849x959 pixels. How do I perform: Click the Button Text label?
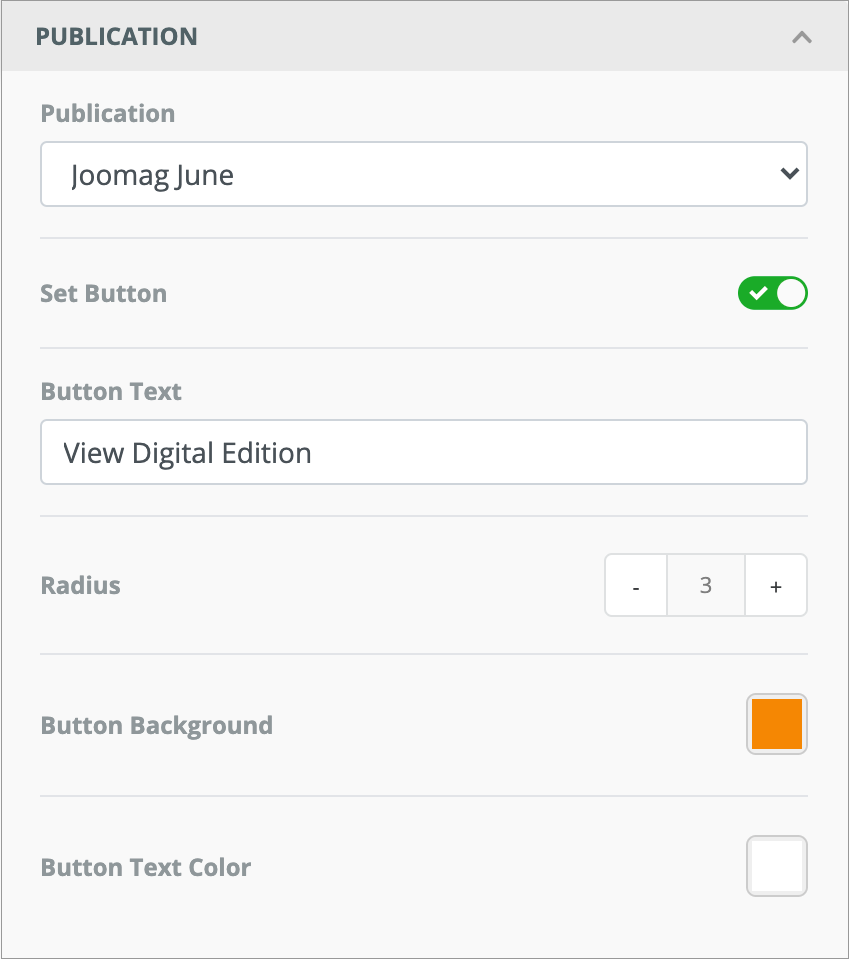coord(111,391)
